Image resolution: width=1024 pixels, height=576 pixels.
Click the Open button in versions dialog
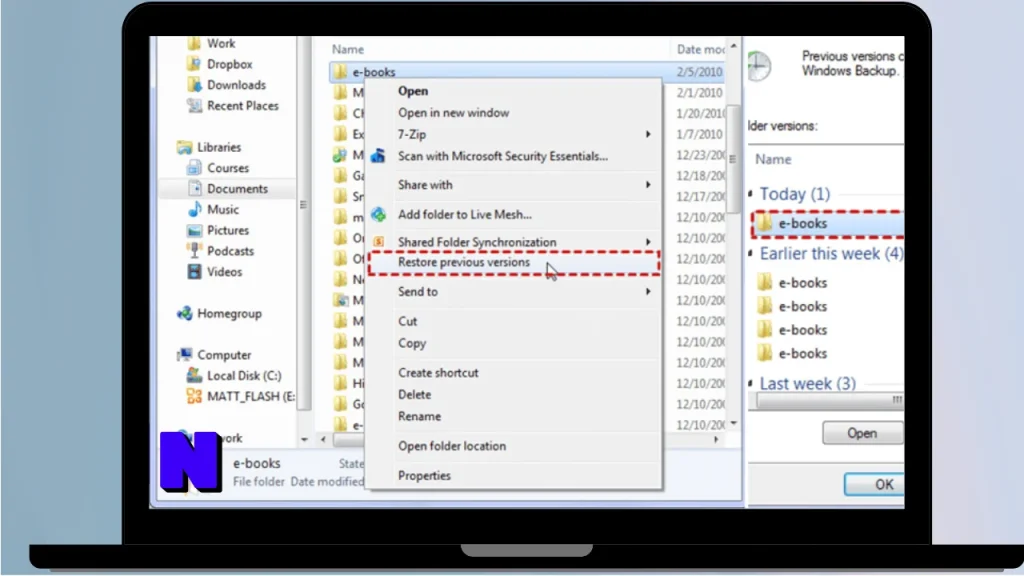(862, 433)
